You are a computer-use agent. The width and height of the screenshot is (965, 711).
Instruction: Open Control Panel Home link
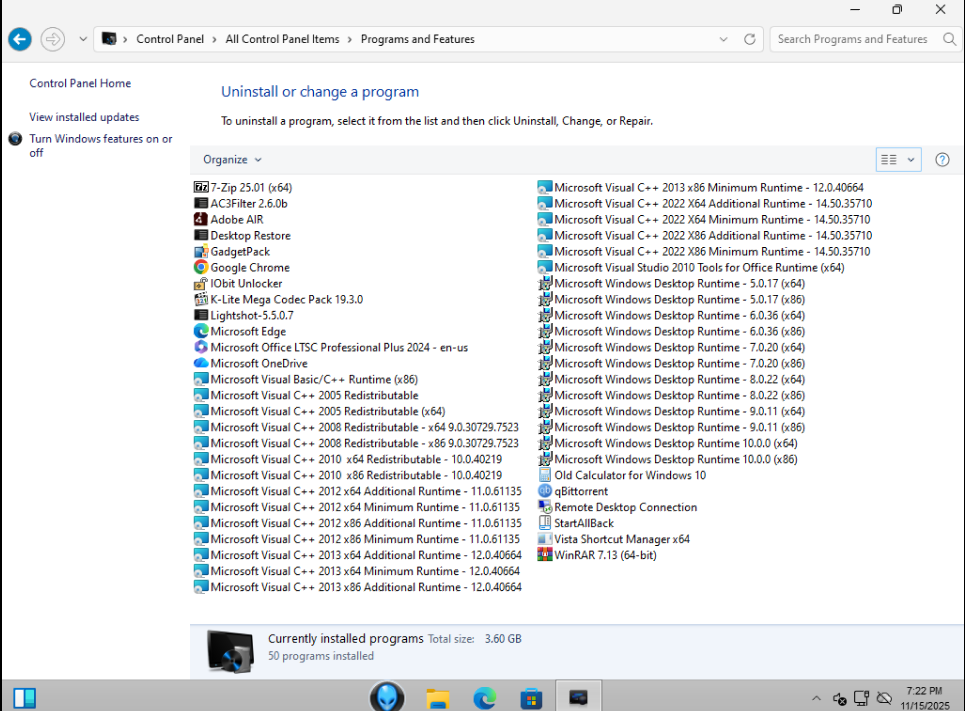pos(80,83)
